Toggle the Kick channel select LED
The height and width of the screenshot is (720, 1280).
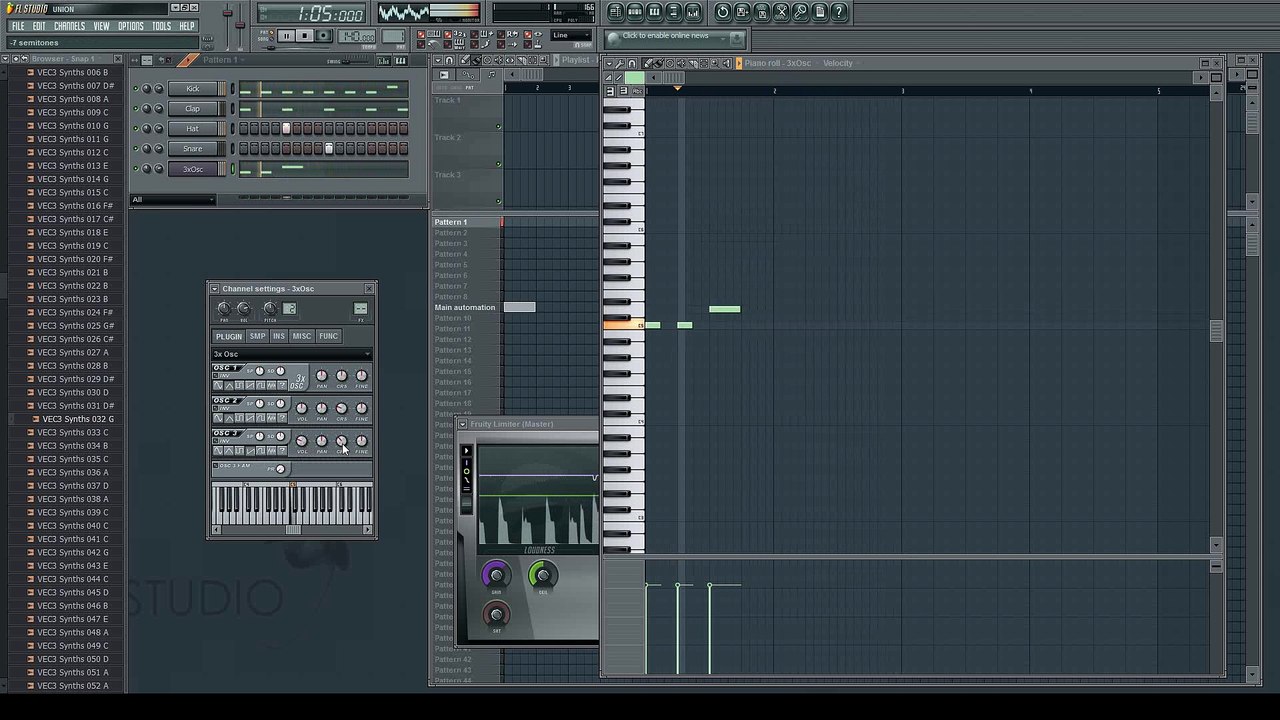point(233,88)
